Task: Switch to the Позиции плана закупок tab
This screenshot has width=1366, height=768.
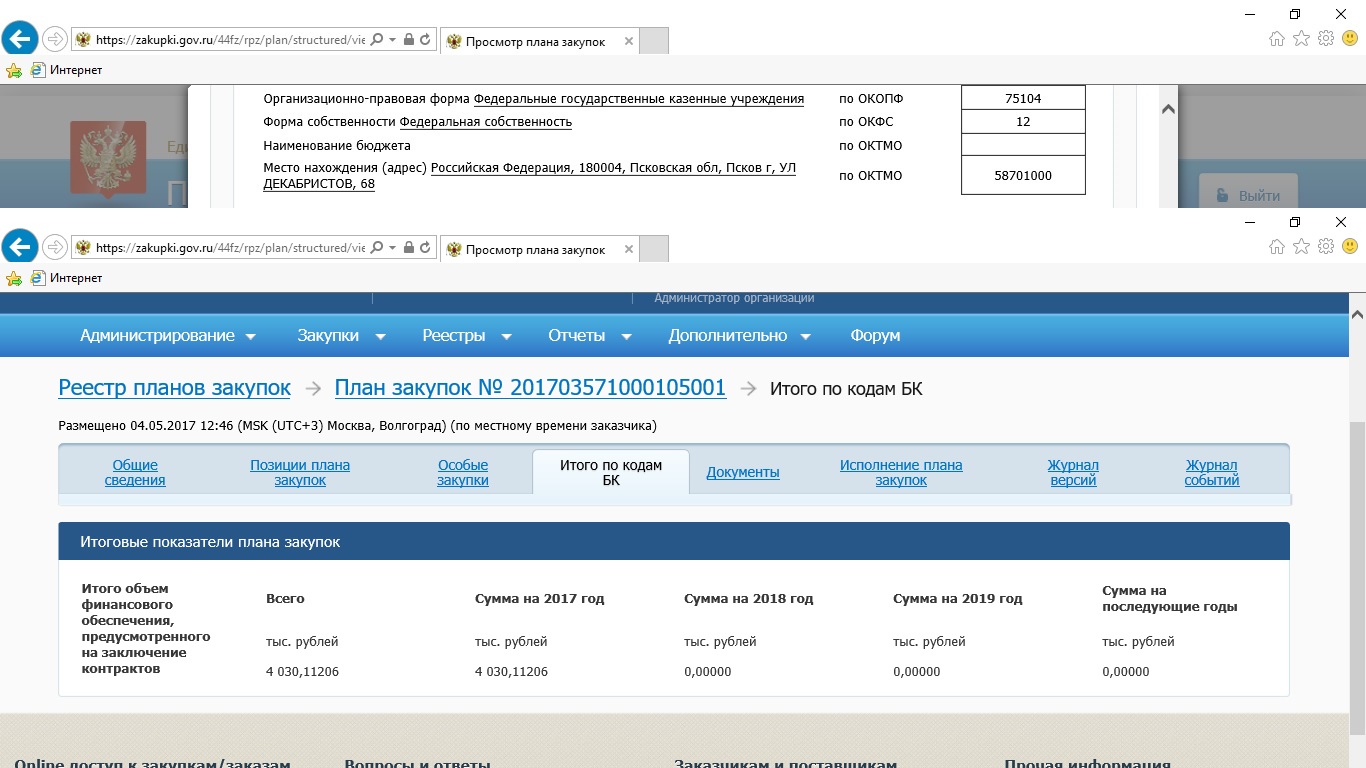Action: pyautogui.click(x=300, y=473)
